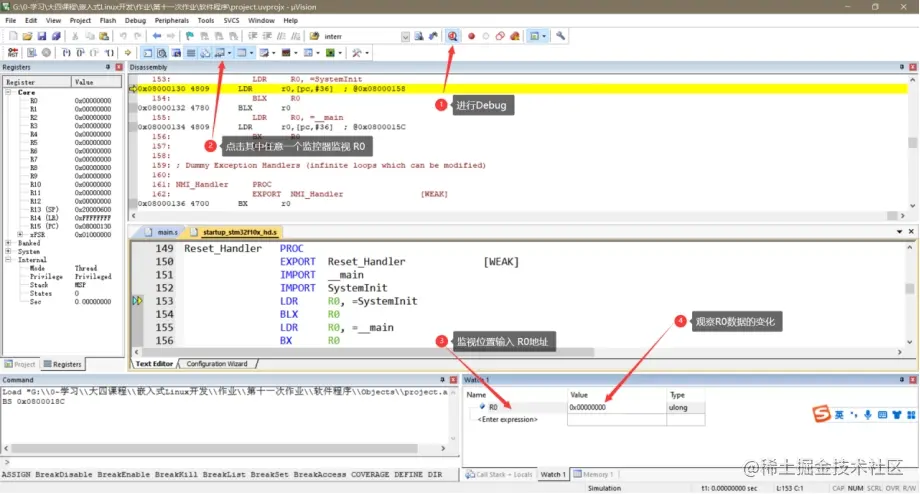Viewport: 920px width, 494px height.
Task: Open the dropdown arrow of the search combo box
Action: [x=405, y=36]
